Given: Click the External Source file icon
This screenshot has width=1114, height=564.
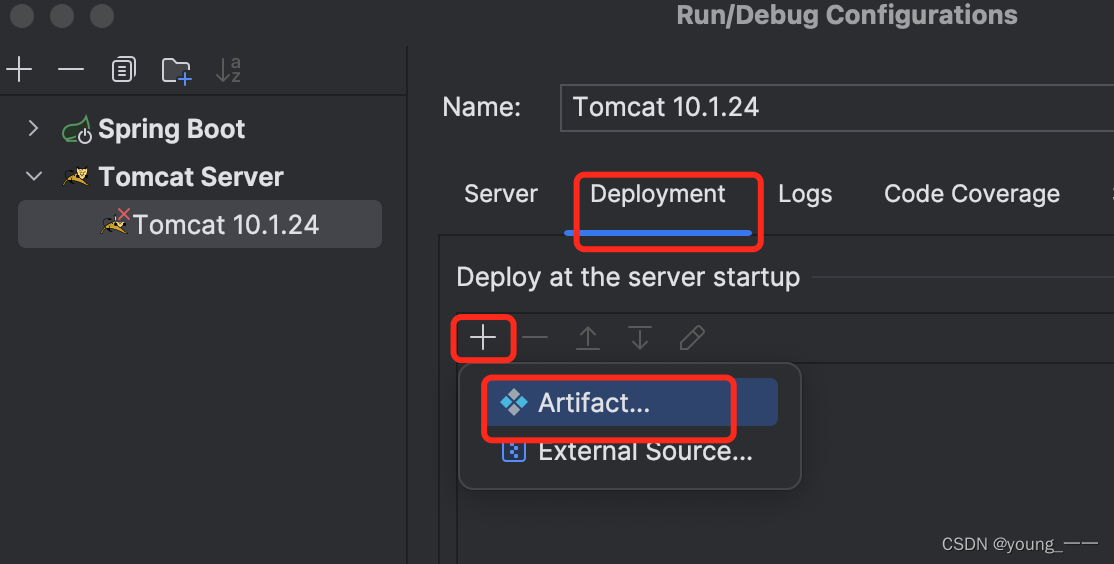Looking at the screenshot, I should pos(514,450).
